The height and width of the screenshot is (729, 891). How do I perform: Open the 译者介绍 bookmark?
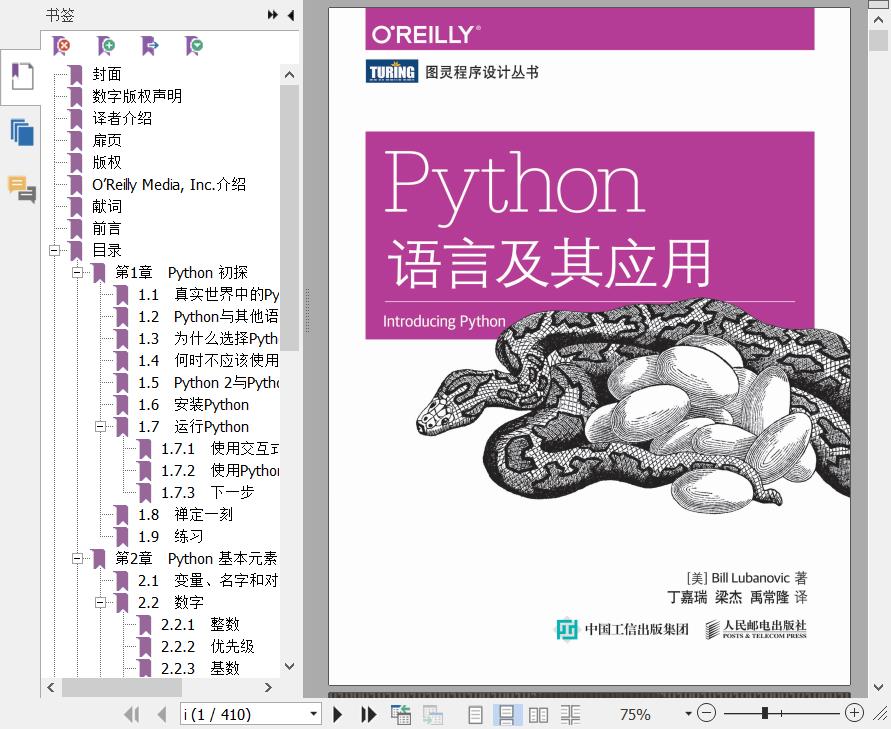click(x=122, y=118)
